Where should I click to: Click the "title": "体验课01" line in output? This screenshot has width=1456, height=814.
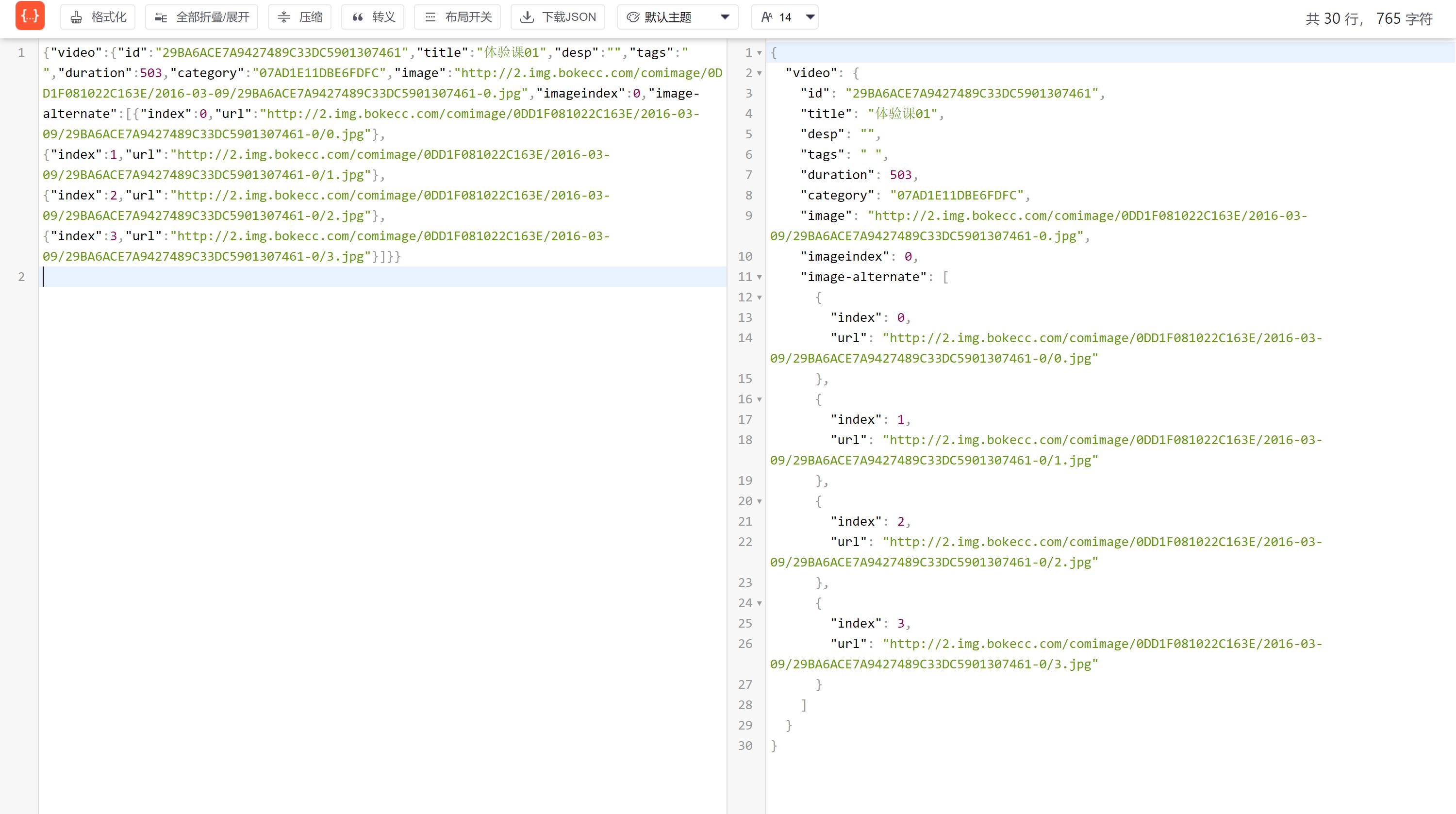coord(872,114)
